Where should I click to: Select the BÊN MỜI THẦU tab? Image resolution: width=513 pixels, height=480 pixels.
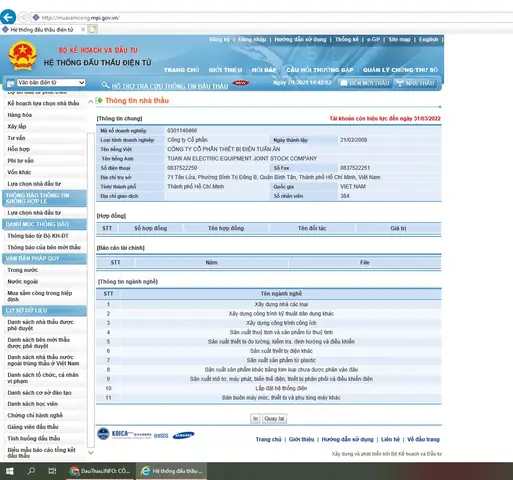tap(365, 83)
